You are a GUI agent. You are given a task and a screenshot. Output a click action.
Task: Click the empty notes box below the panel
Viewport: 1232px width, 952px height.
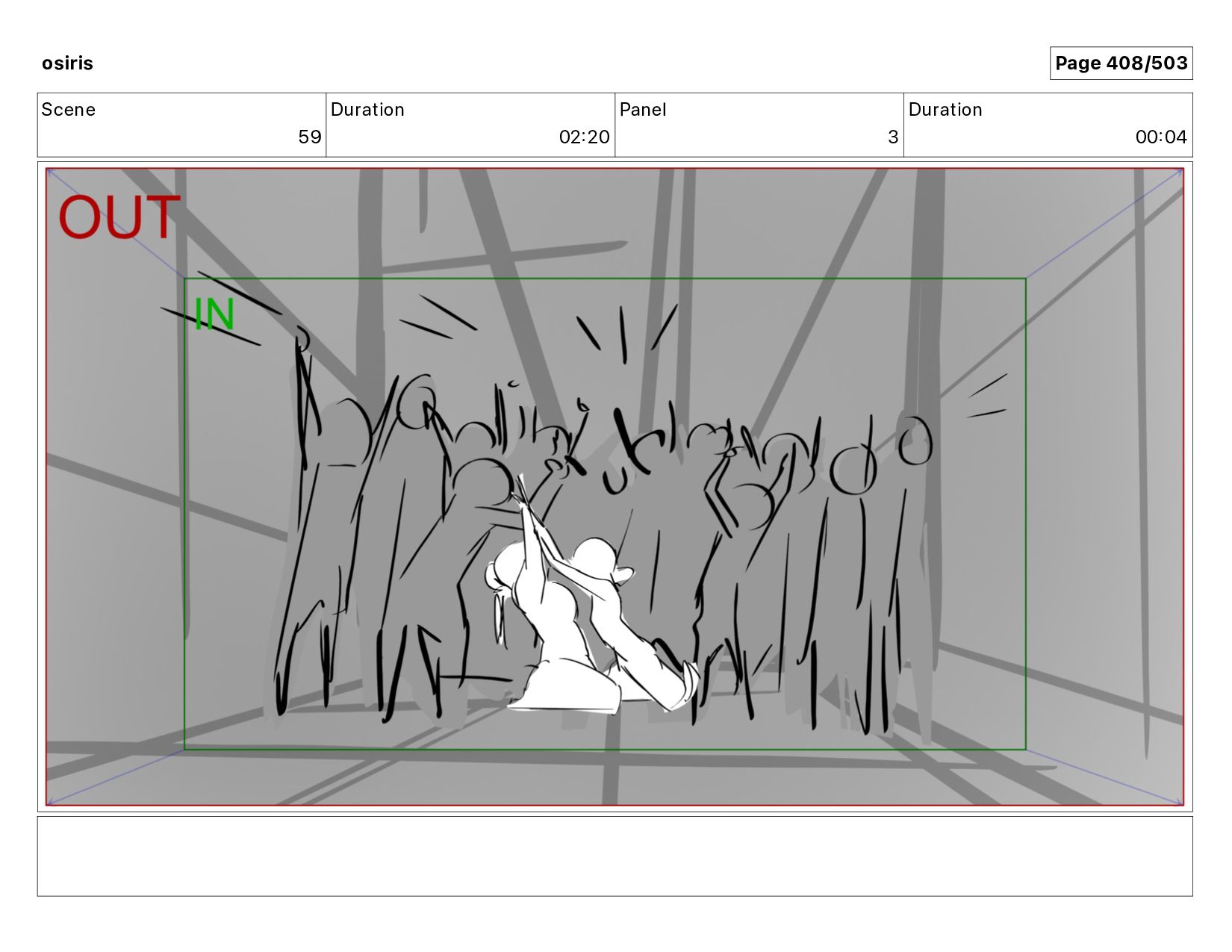(x=615, y=856)
